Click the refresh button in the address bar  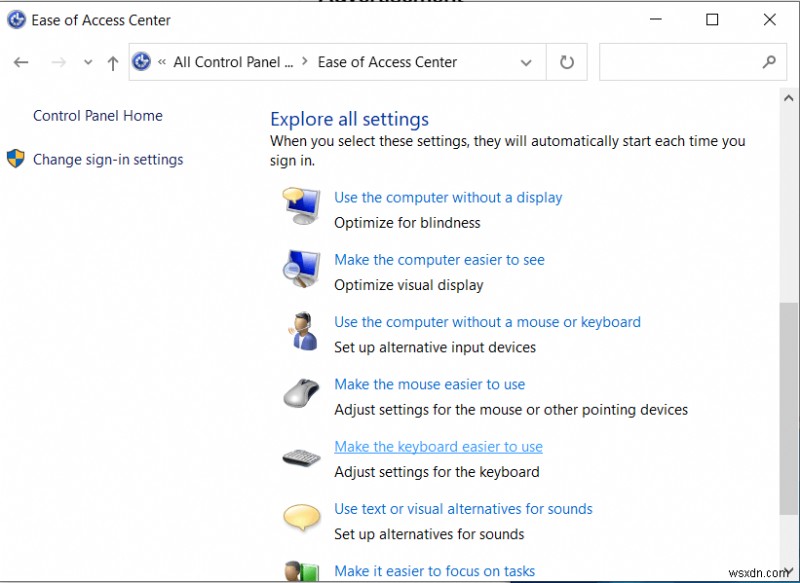click(566, 61)
